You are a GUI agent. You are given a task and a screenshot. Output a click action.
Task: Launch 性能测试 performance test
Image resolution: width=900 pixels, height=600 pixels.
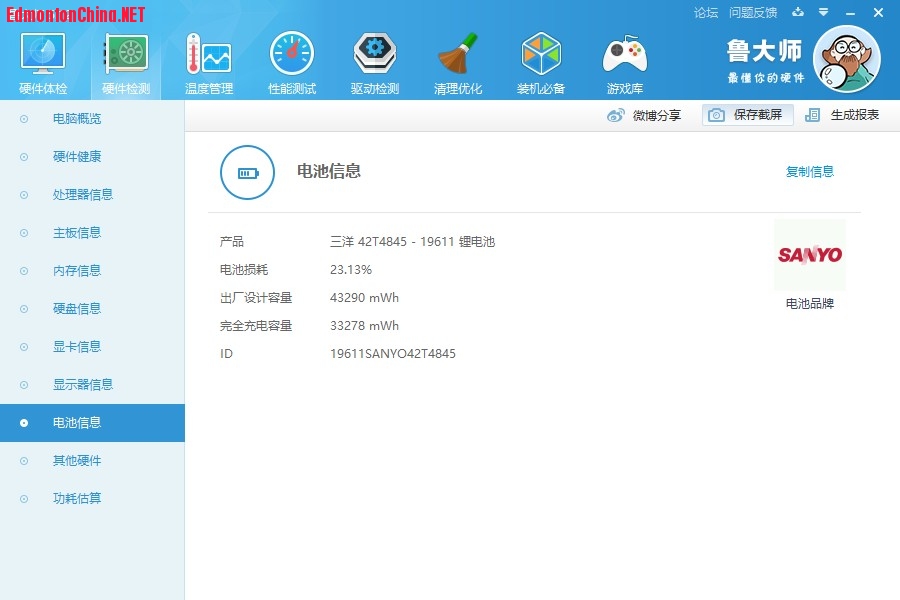click(x=292, y=63)
